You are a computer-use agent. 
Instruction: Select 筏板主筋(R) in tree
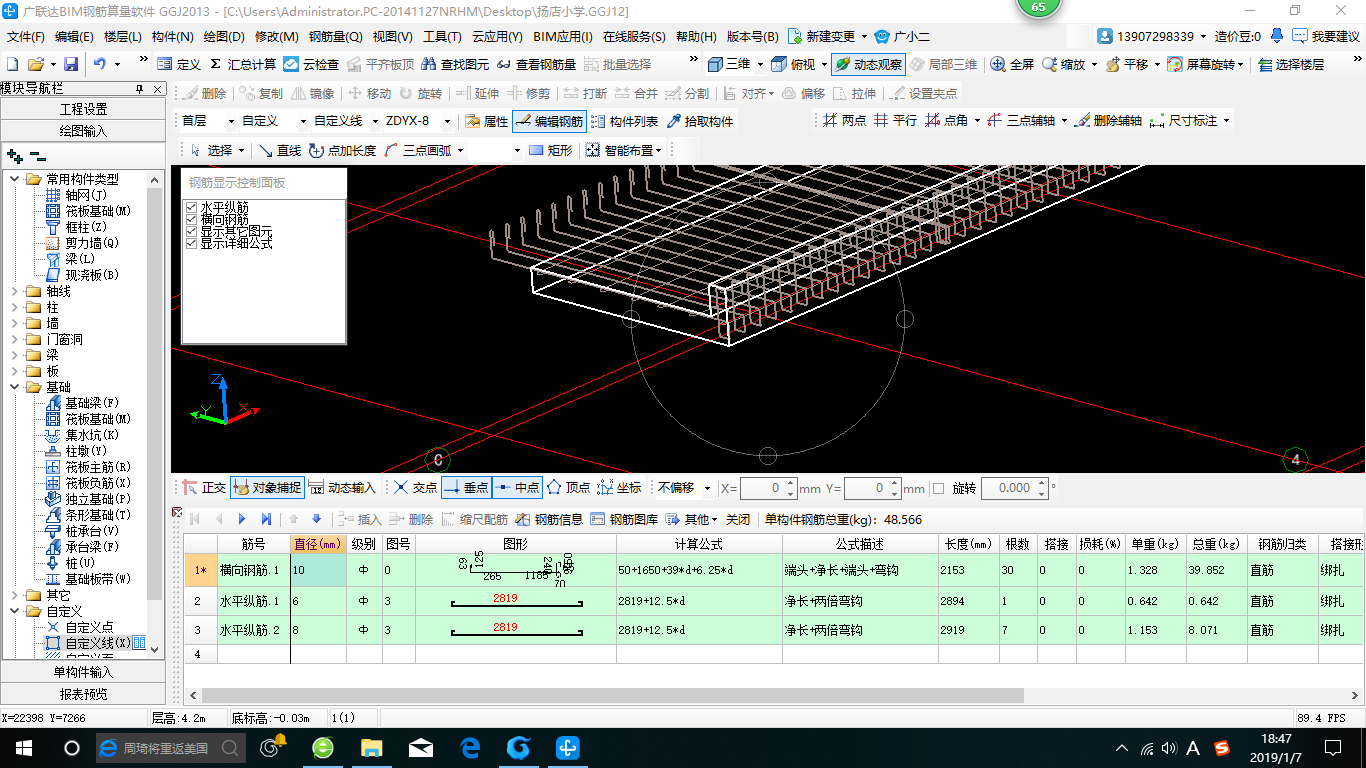coord(98,467)
